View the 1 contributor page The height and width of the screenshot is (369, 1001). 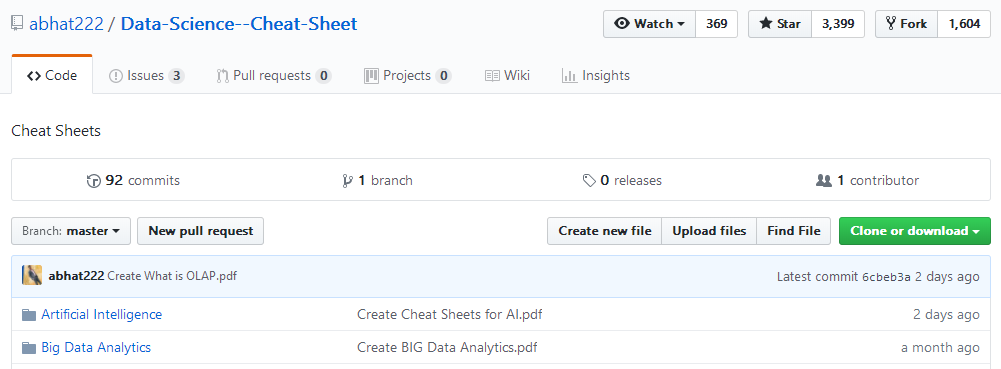pyautogui.click(x=868, y=181)
